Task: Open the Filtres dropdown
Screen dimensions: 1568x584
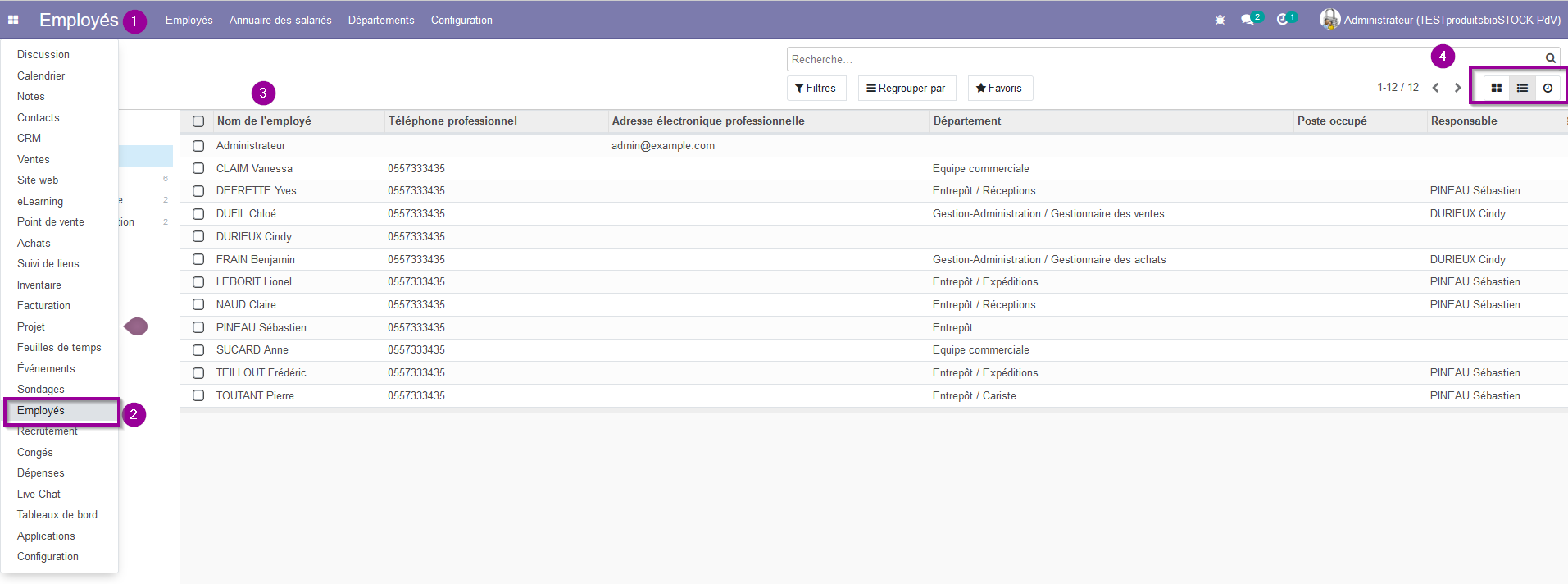Action: (x=816, y=88)
